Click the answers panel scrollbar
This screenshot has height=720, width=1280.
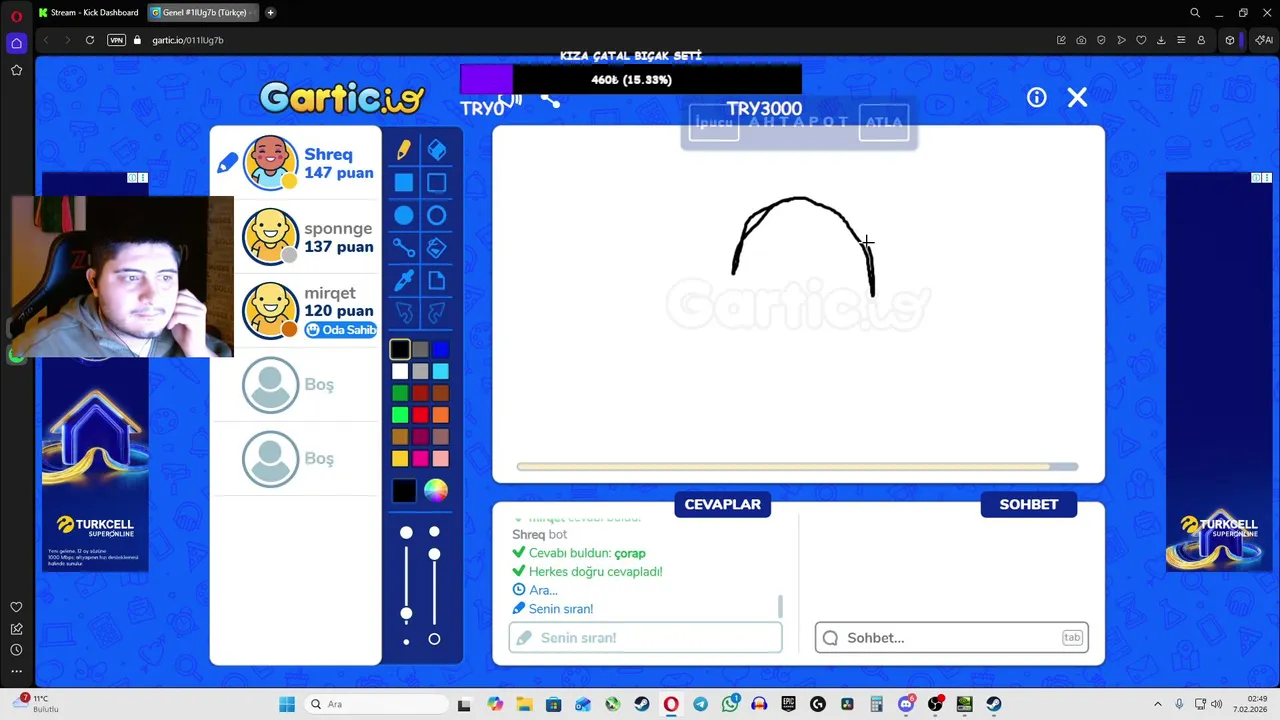(x=780, y=607)
